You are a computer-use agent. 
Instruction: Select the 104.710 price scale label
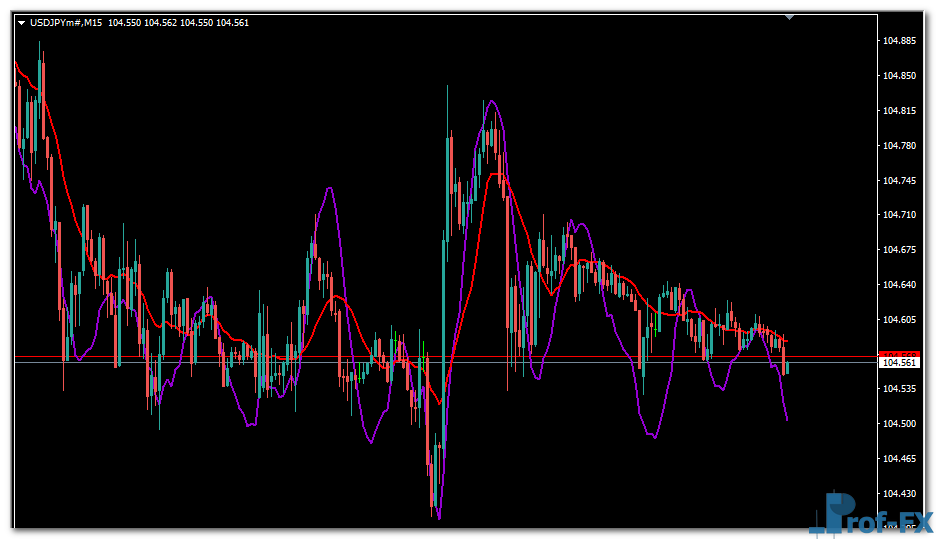click(x=899, y=215)
